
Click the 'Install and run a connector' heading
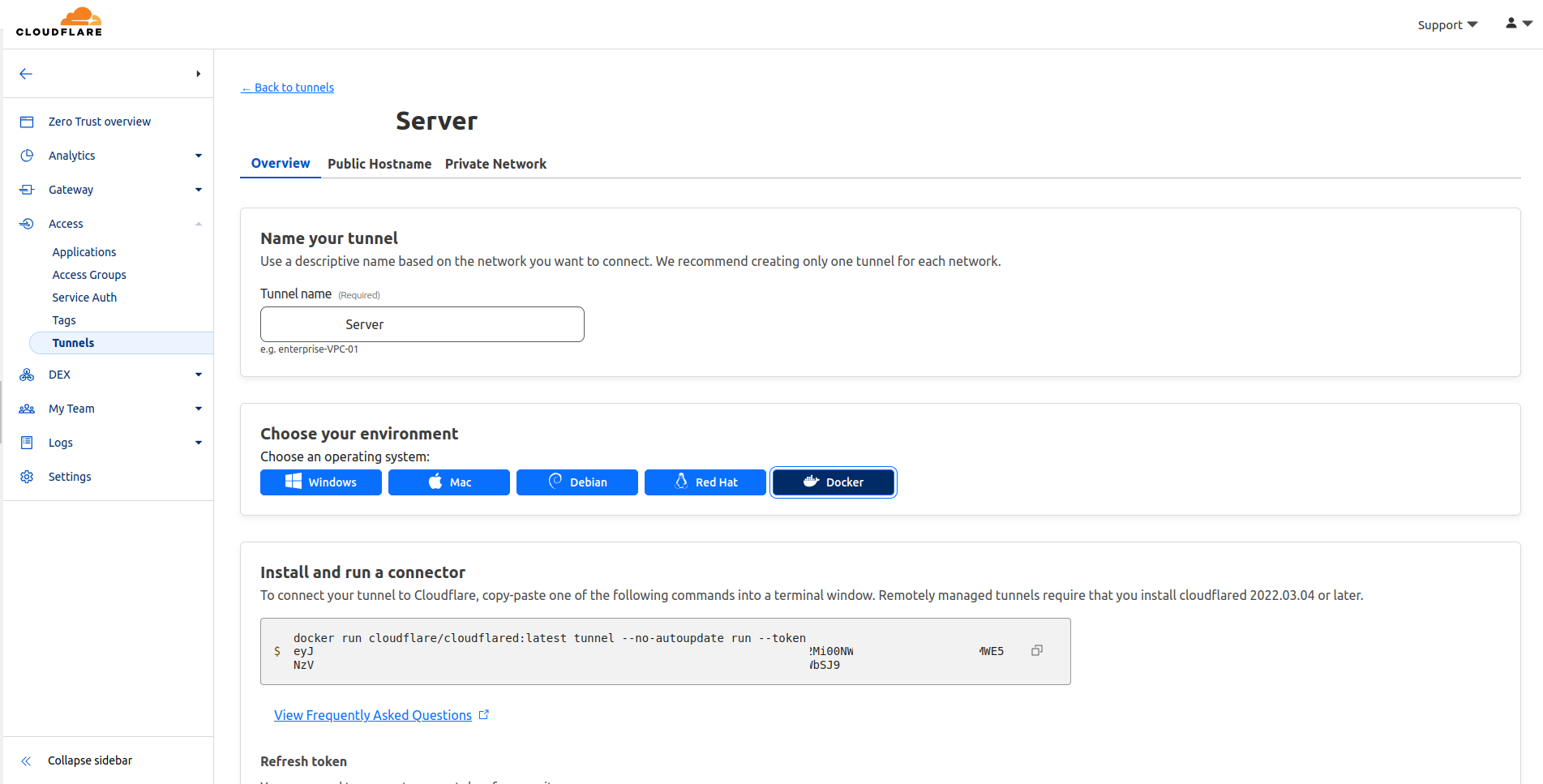pyautogui.click(x=362, y=572)
